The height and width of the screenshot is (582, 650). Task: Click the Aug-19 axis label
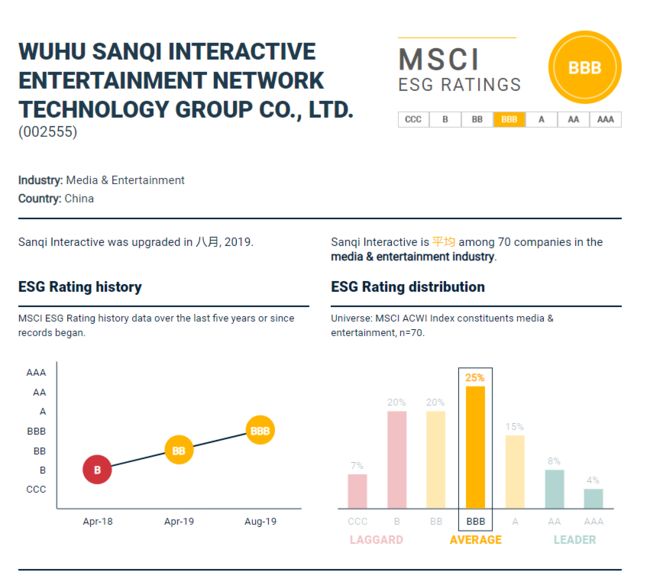tap(260, 521)
